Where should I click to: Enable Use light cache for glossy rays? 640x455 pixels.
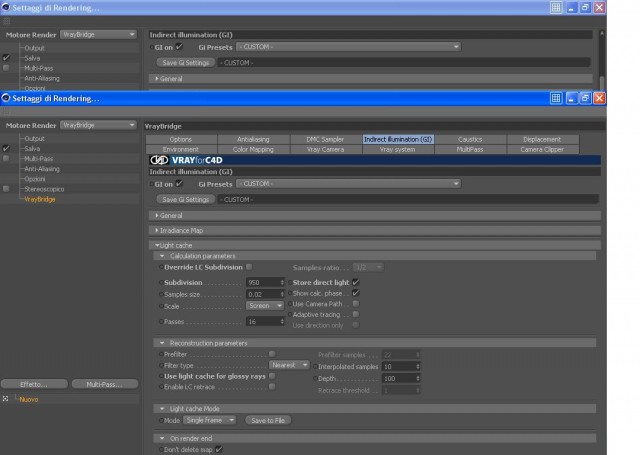tap(272, 376)
